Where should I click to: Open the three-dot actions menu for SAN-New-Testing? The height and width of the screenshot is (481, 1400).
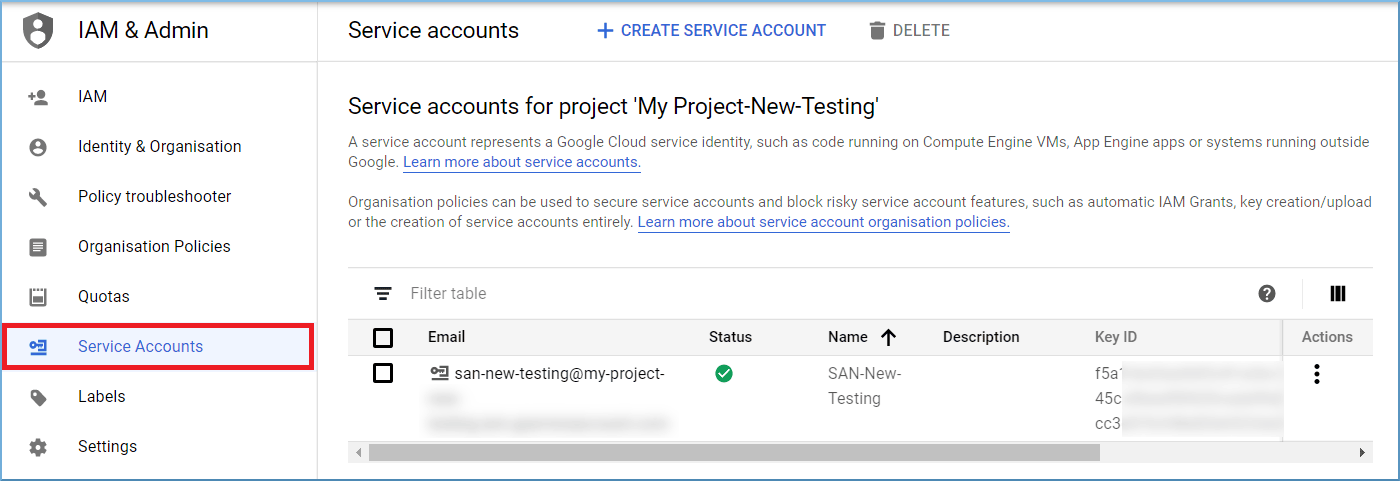tap(1317, 374)
